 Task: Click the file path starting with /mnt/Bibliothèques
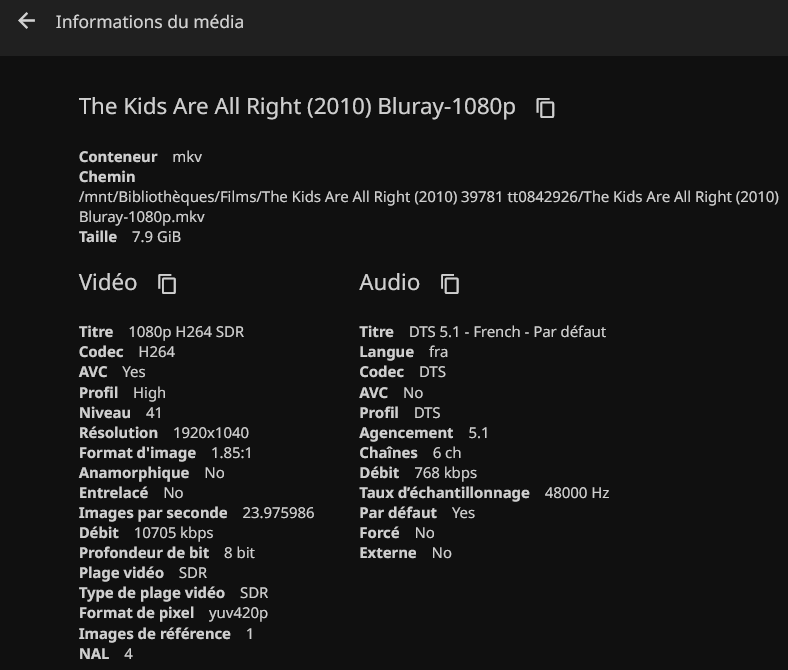coord(428,197)
